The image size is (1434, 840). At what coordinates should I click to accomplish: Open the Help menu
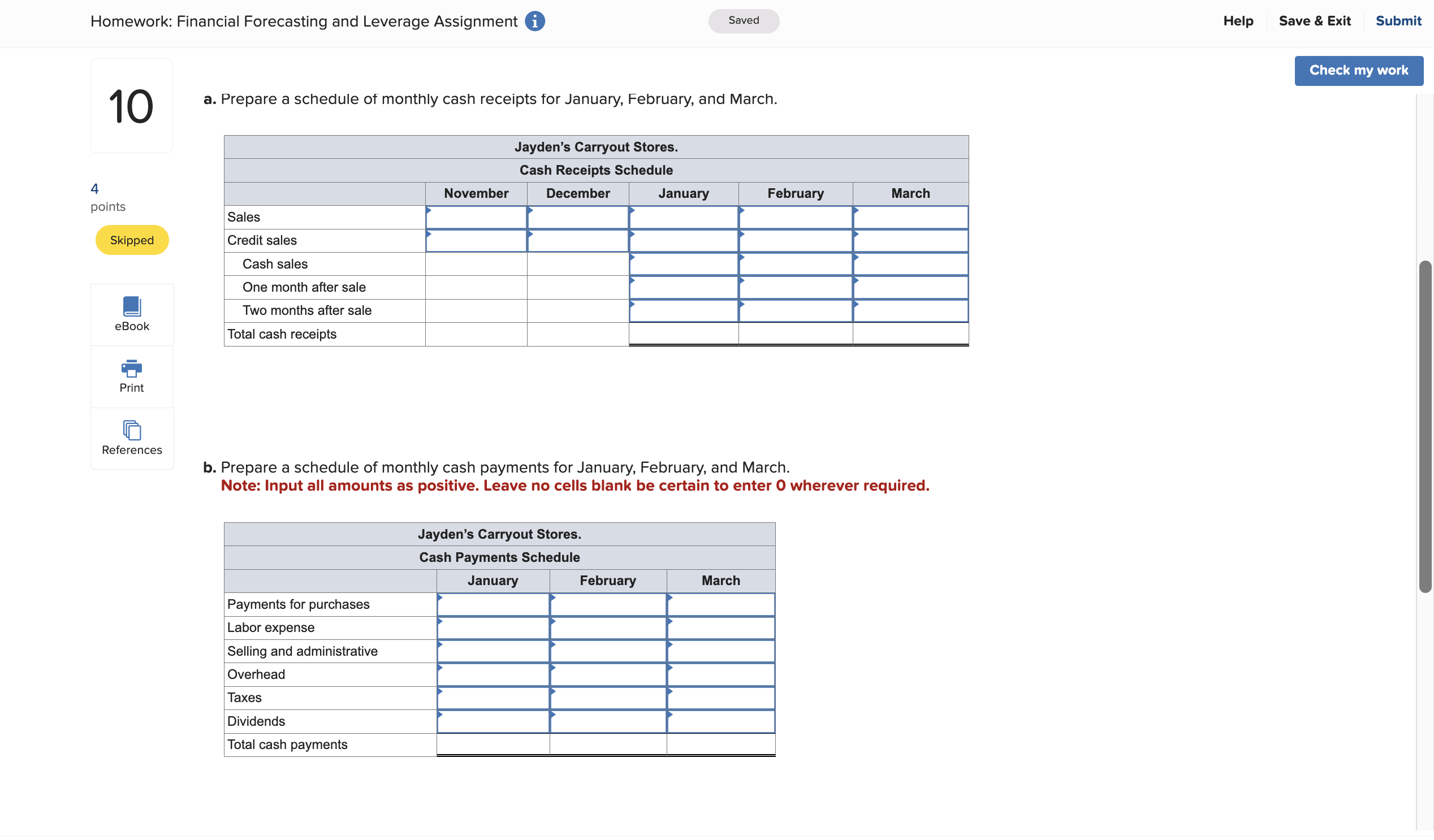coord(1238,21)
